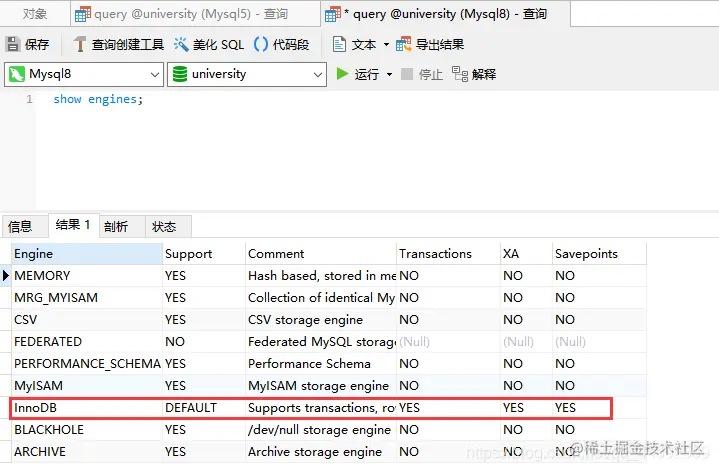719x471 pixels.
Task: Click the 解释 button label
Action: [484, 74]
